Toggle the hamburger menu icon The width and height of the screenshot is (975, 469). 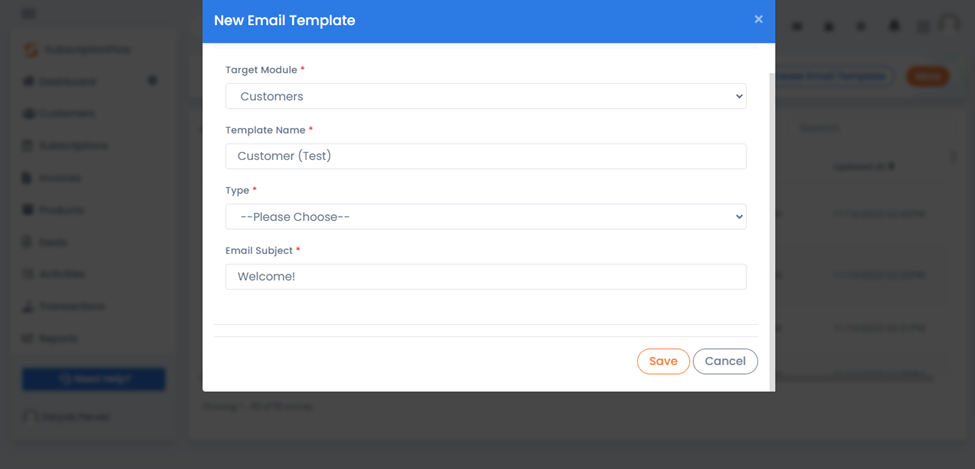coord(29,13)
